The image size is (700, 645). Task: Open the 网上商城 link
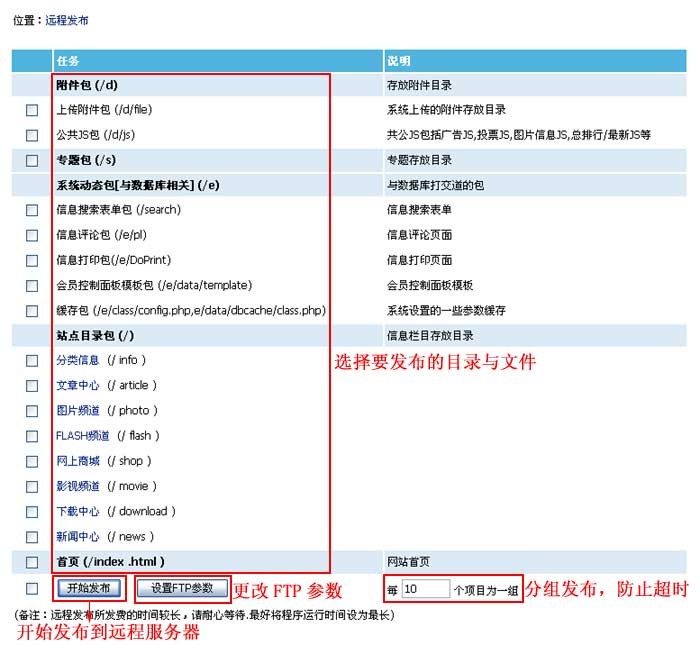pyautogui.click(x=78, y=461)
